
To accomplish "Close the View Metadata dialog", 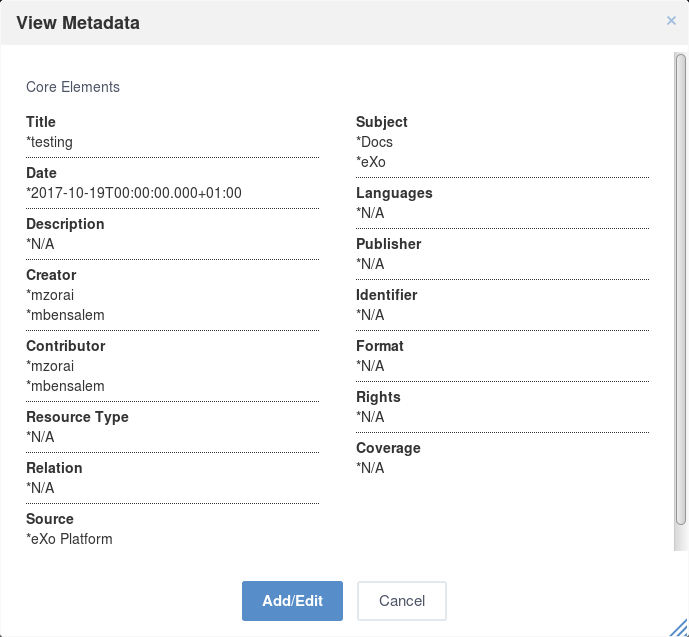I will 671,21.
